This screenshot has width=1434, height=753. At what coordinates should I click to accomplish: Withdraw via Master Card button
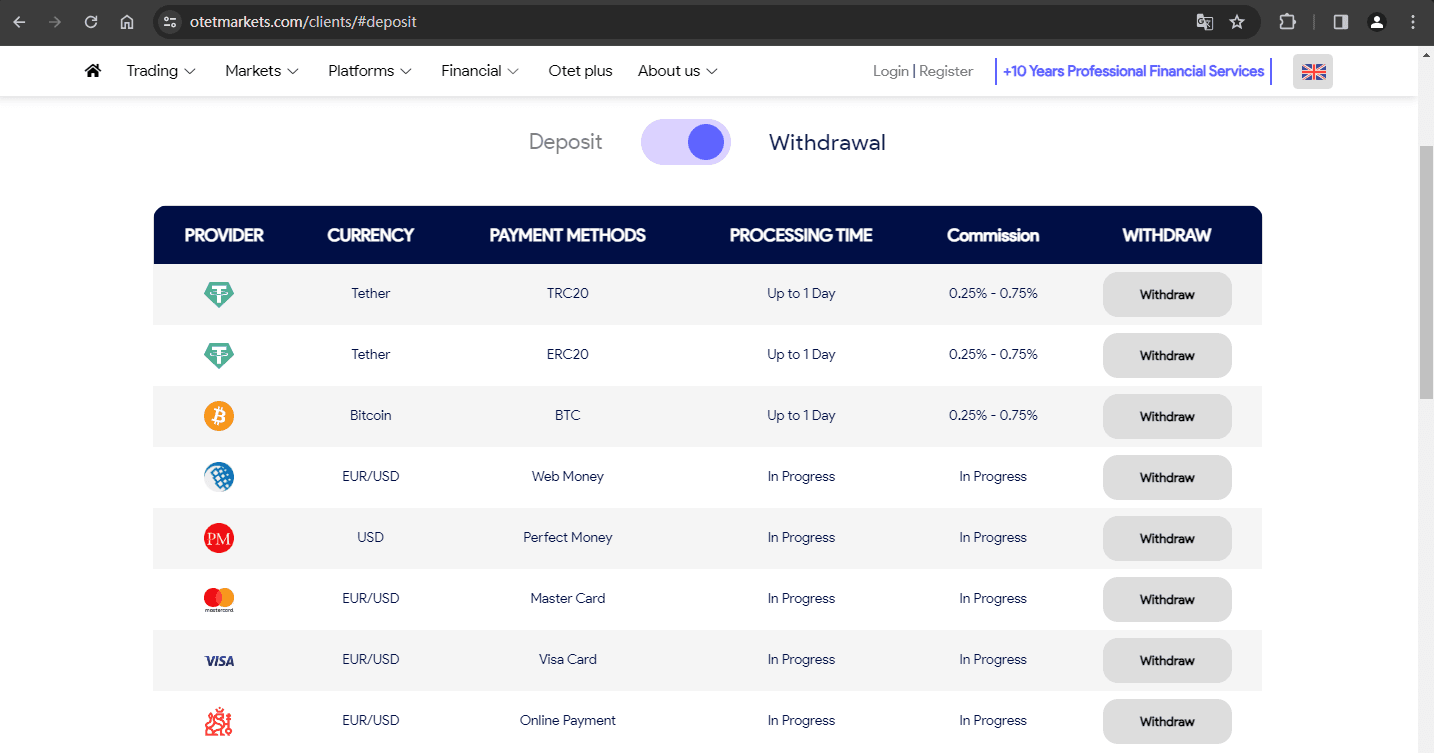(x=1167, y=600)
